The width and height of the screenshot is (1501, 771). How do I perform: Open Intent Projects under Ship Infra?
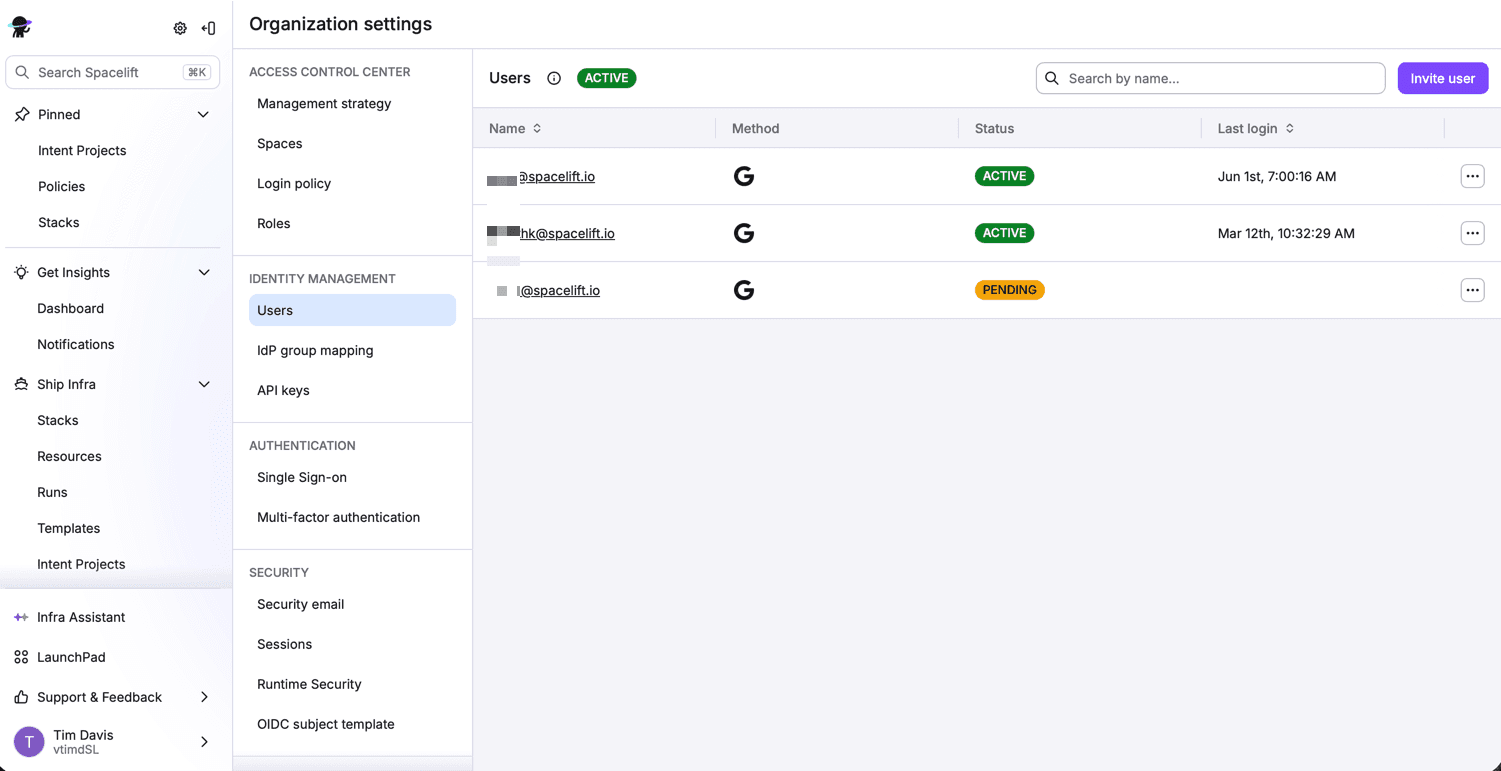[81, 564]
